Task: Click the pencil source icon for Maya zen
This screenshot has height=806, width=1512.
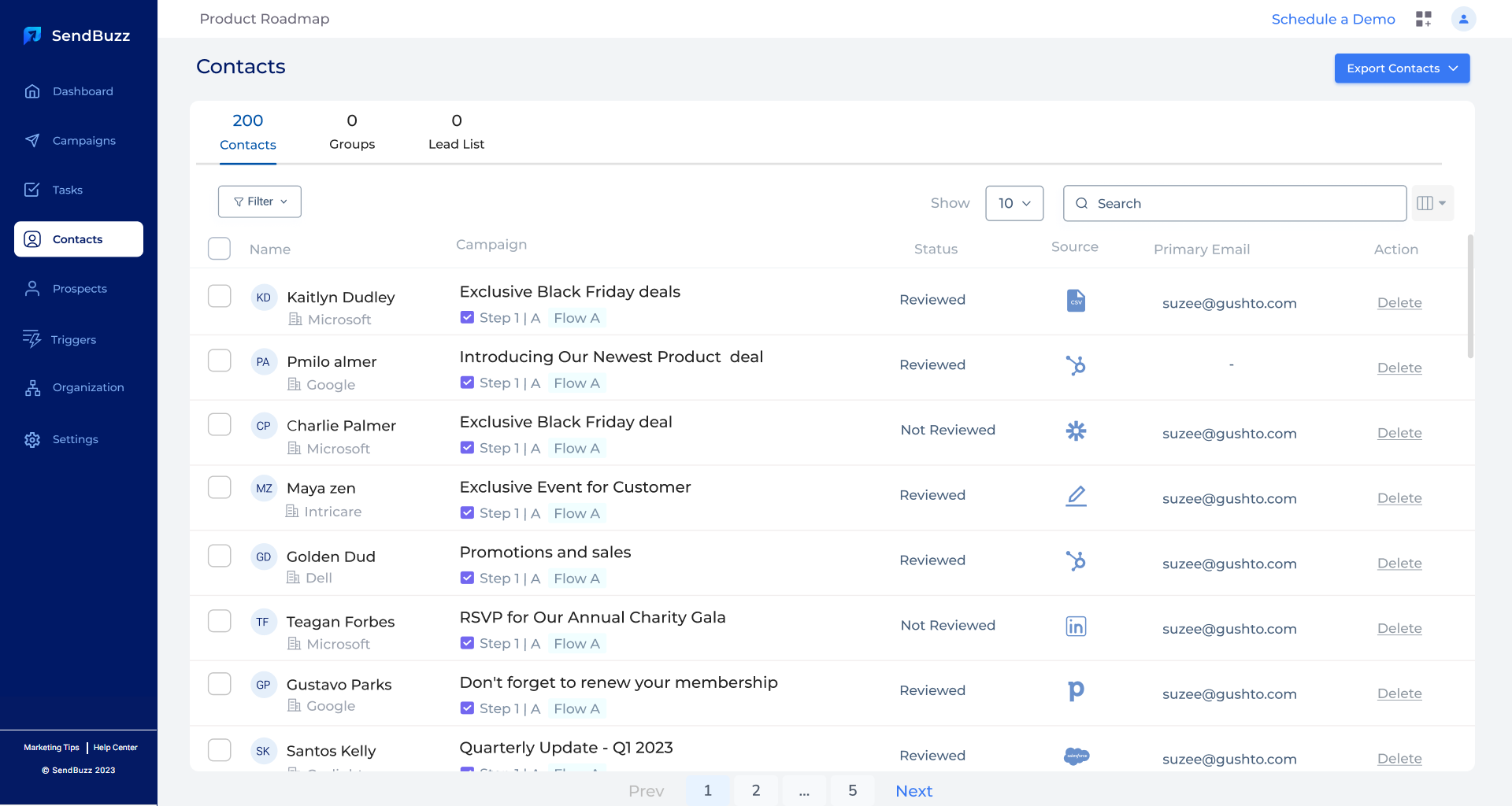Action: tap(1076, 496)
